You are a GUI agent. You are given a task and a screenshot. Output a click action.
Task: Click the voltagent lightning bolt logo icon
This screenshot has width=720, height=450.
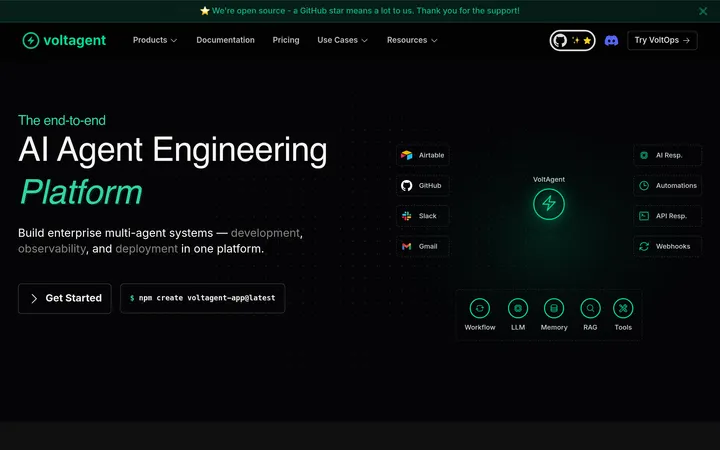(x=31, y=40)
